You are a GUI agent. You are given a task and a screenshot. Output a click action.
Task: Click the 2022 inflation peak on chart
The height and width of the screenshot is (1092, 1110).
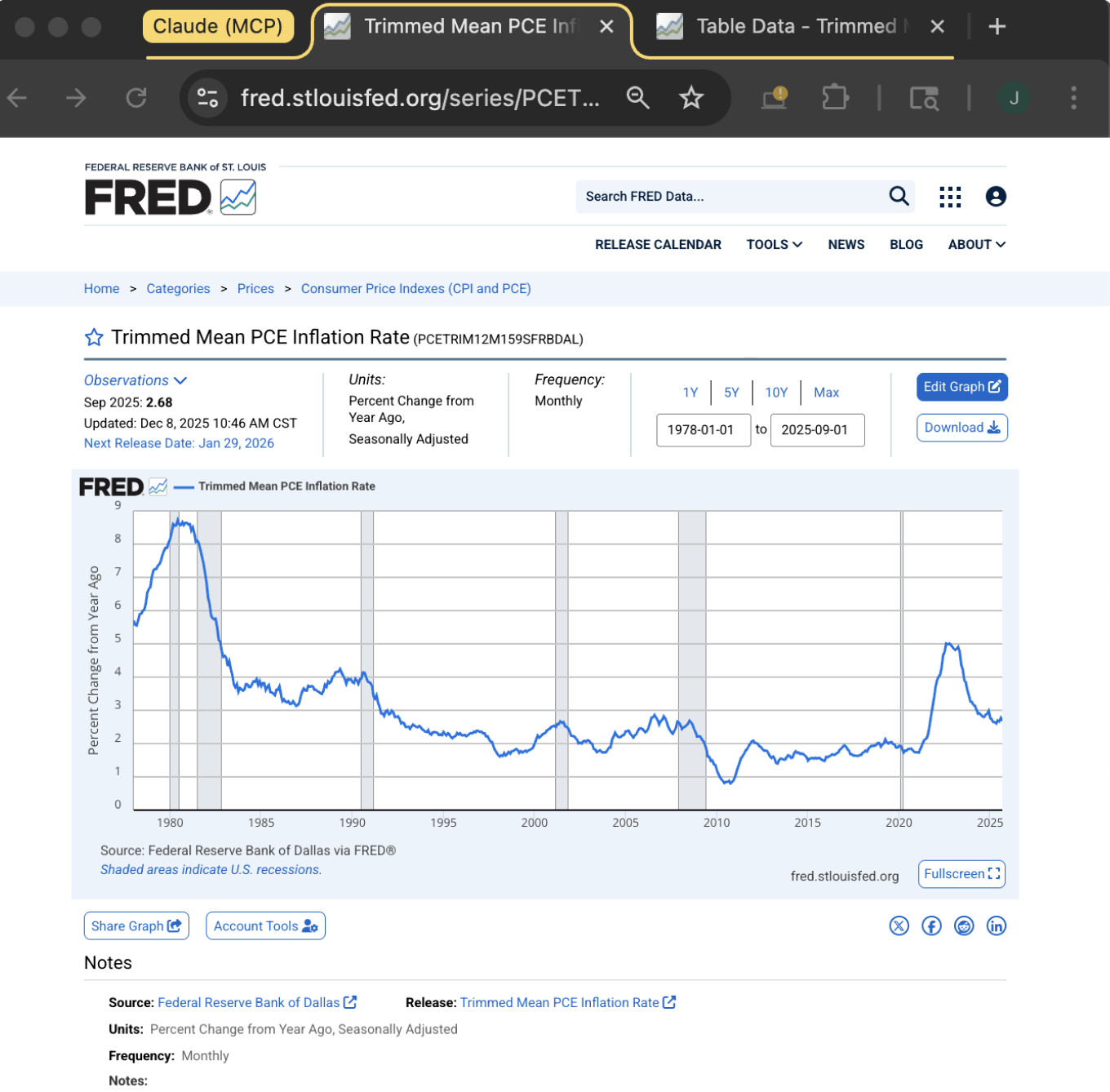coord(948,645)
